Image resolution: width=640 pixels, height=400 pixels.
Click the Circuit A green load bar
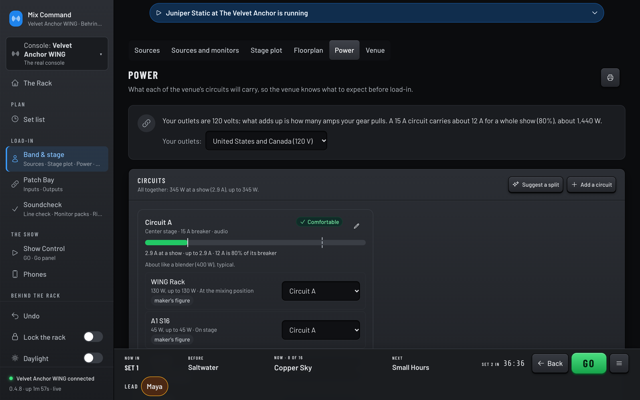166,242
